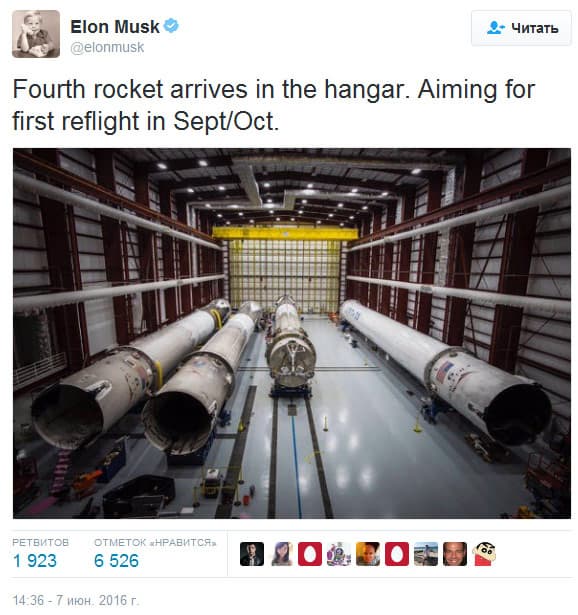Click the РЕТВИТОВ label
Viewport: 578px width, 615px height.
point(41,542)
